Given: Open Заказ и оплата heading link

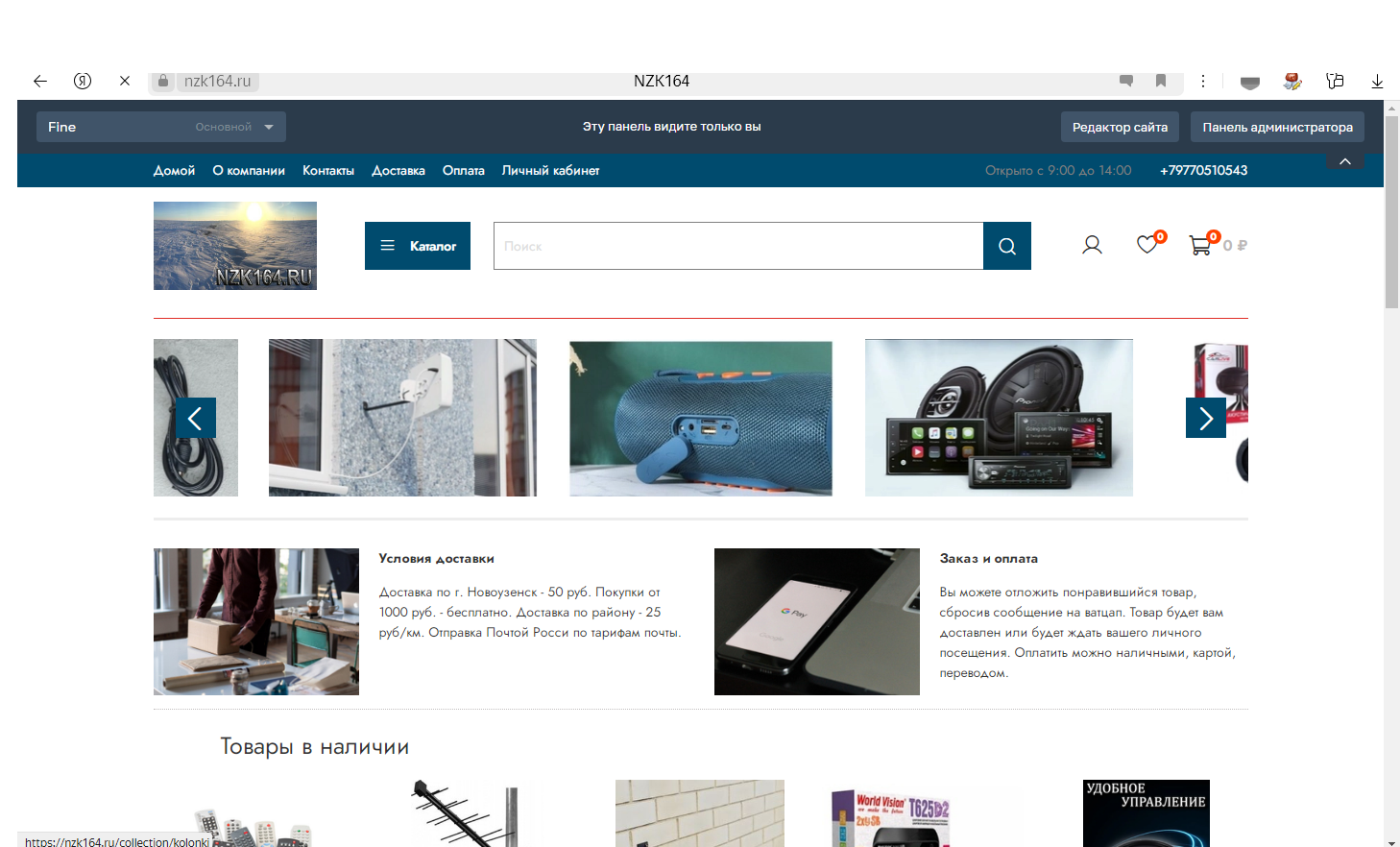Looking at the screenshot, I should tap(988, 558).
